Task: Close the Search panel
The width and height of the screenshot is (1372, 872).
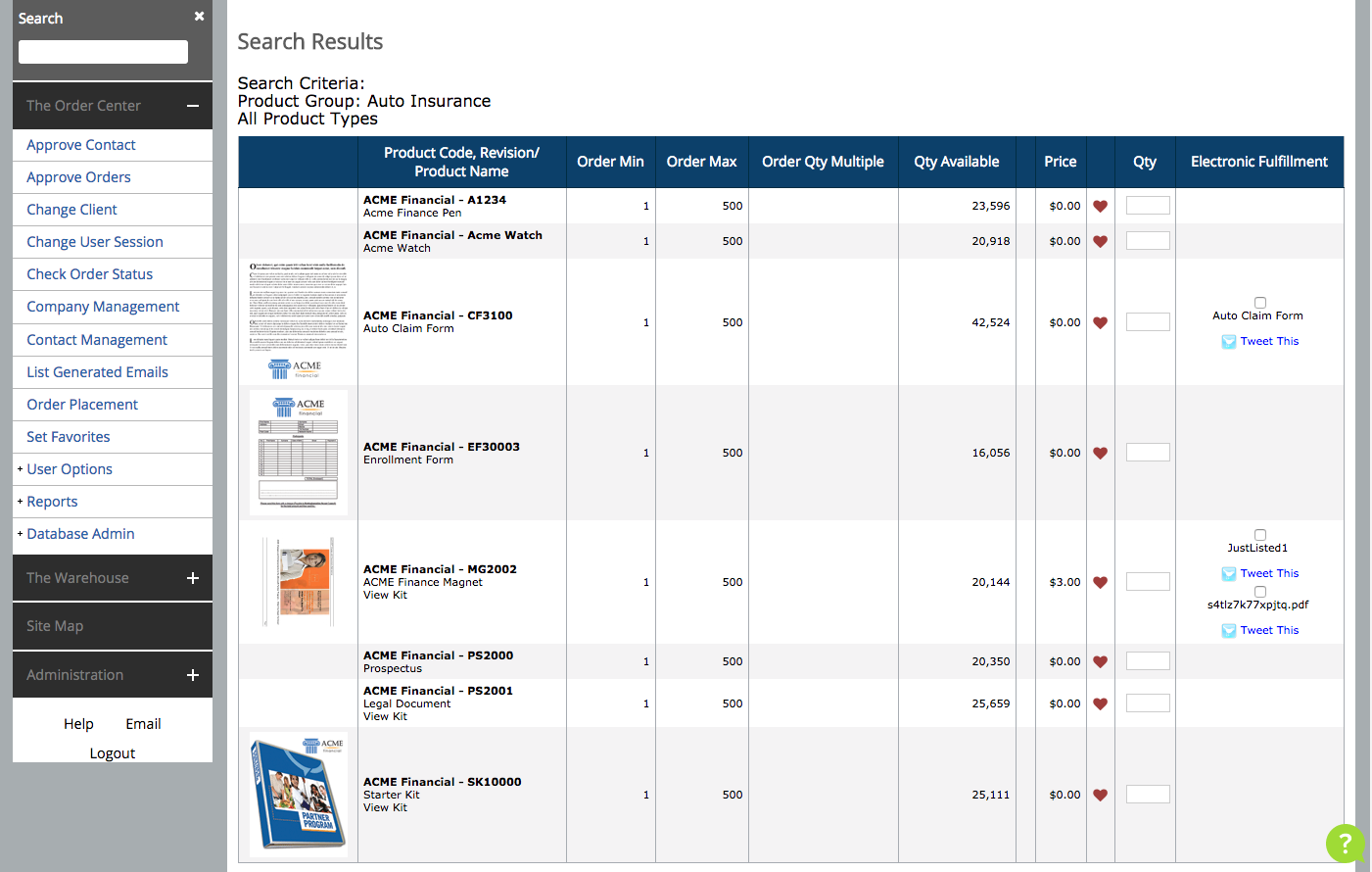Action: pos(199,17)
